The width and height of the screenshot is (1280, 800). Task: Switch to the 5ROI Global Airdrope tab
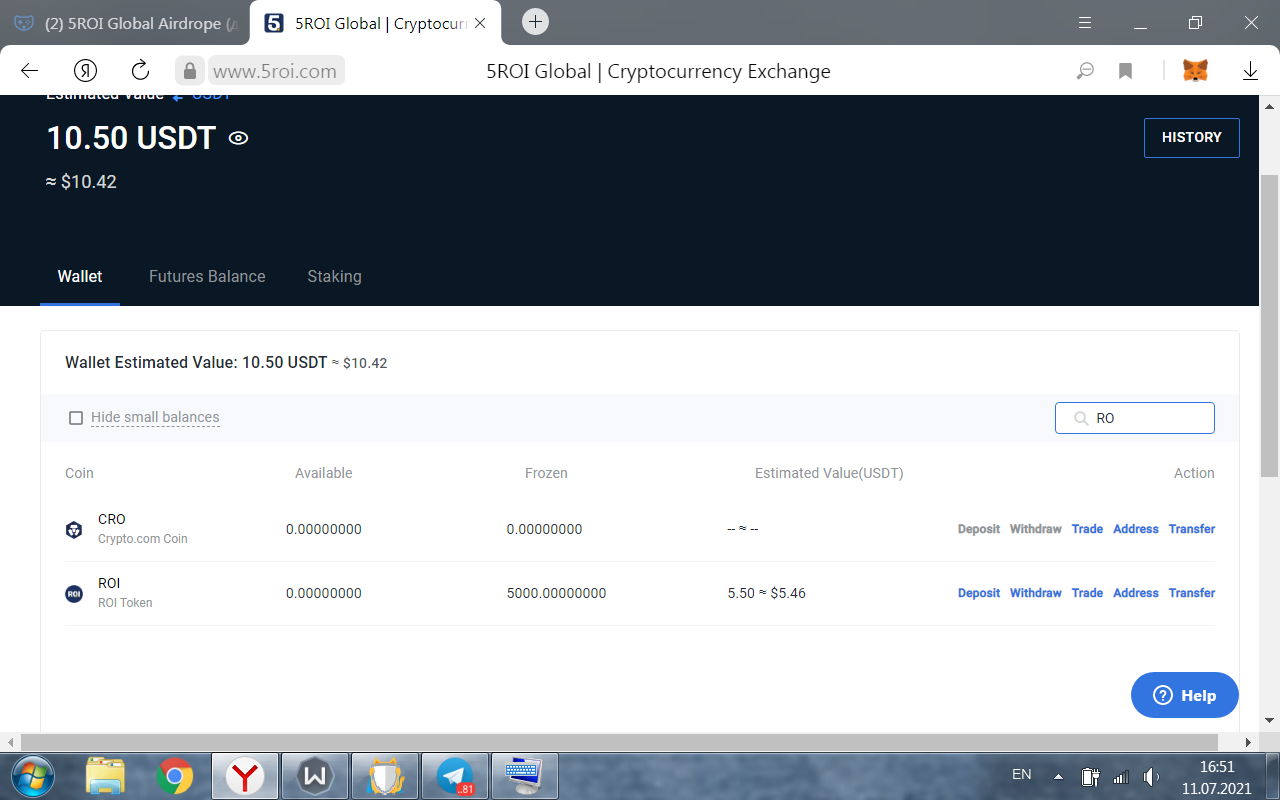pyautogui.click(x=125, y=23)
